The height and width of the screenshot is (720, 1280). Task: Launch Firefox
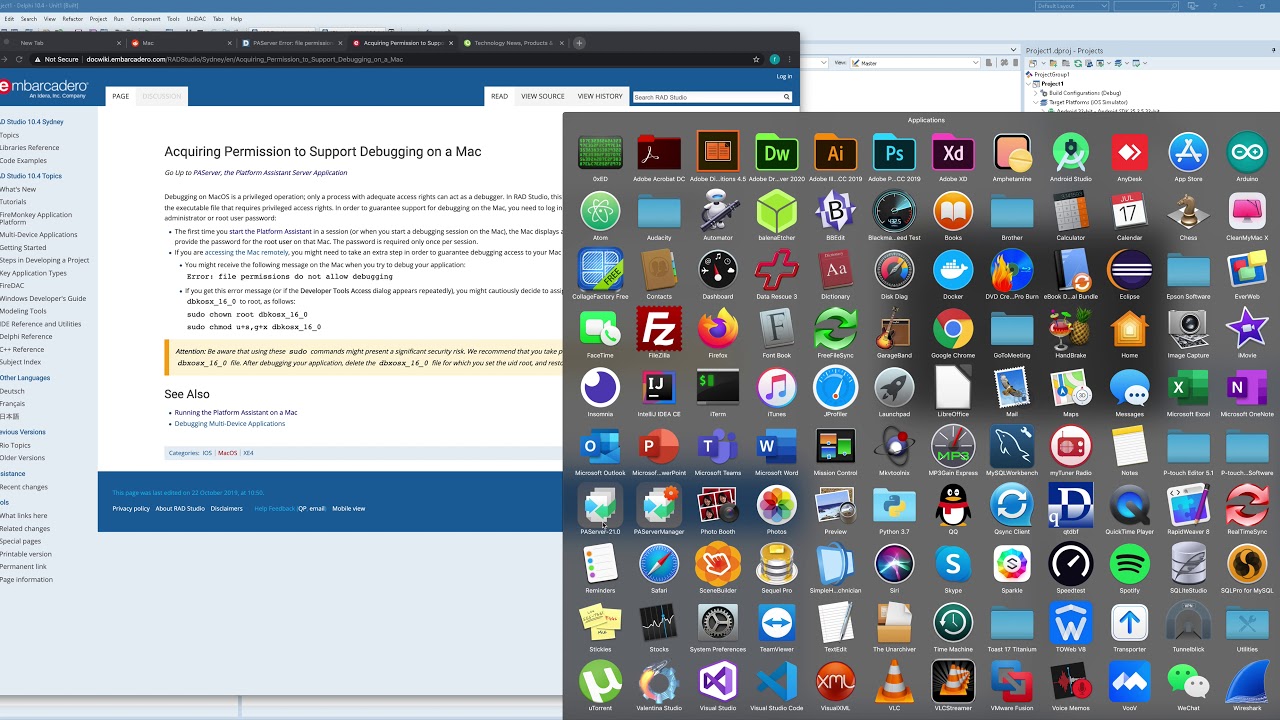coord(718,329)
